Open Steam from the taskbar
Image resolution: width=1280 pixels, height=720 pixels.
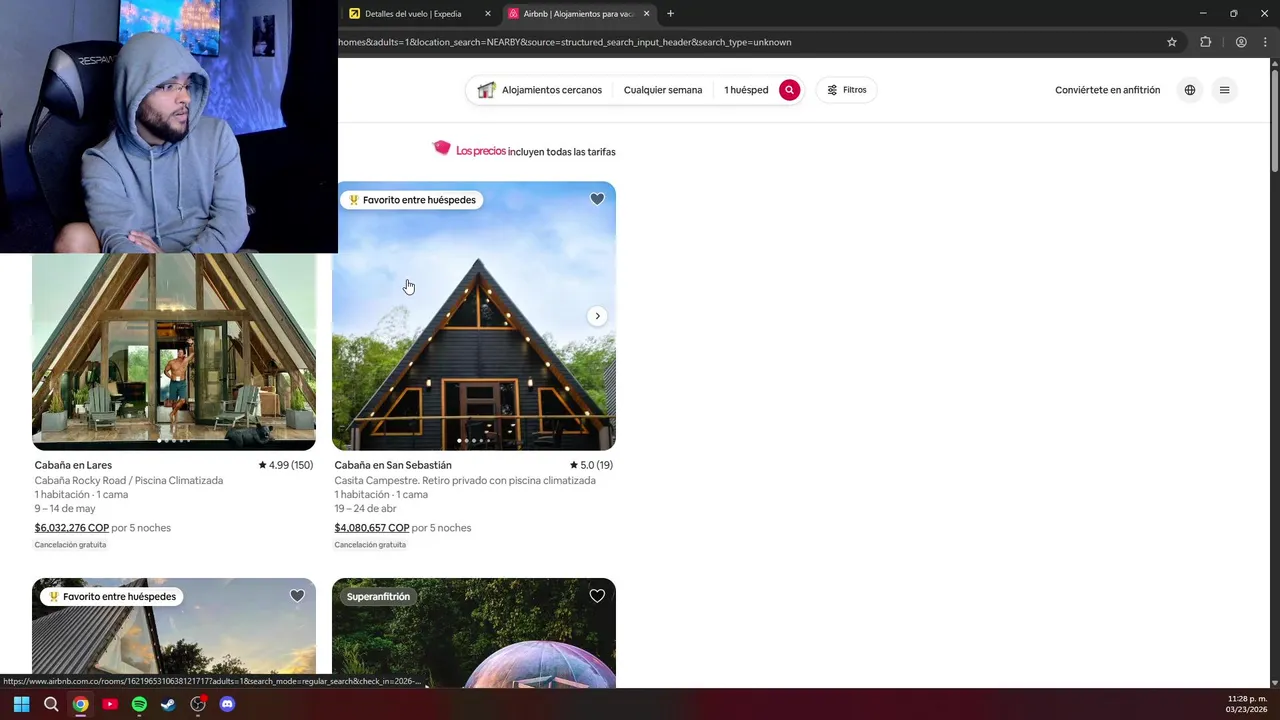(168, 704)
